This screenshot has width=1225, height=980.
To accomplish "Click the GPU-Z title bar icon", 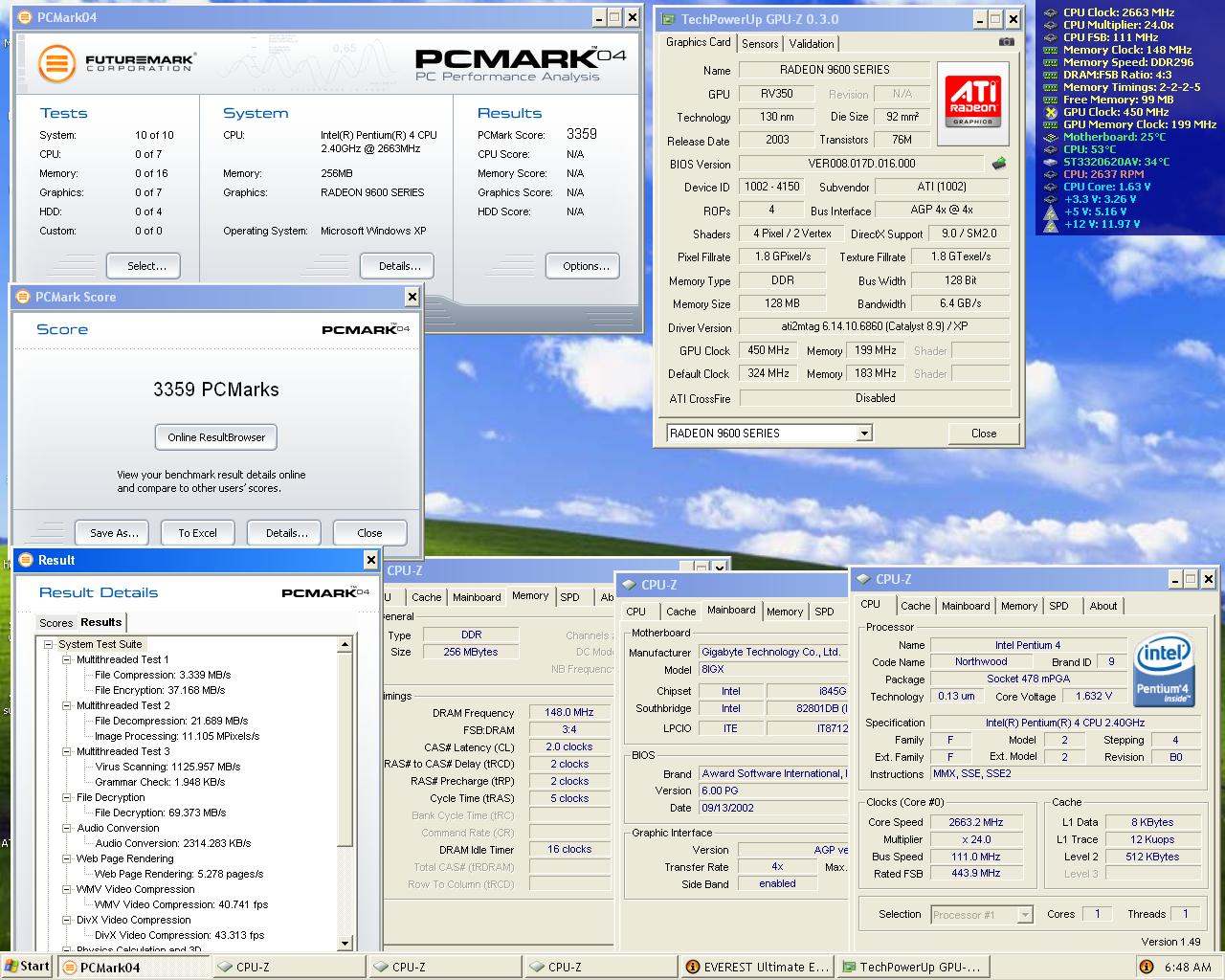I will click(x=668, y=19).
